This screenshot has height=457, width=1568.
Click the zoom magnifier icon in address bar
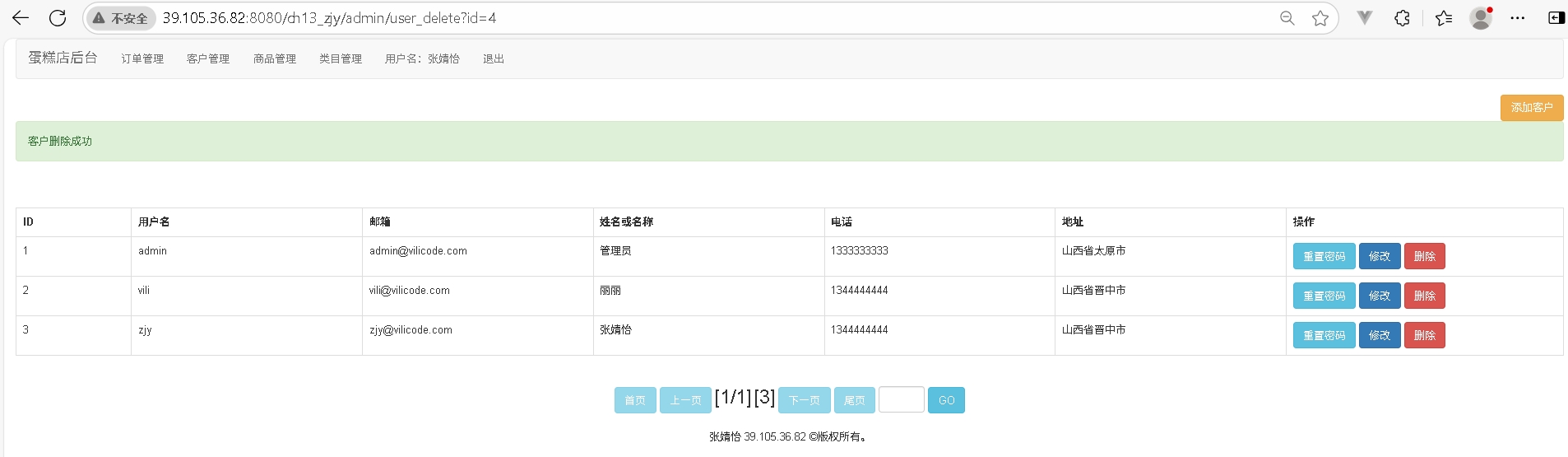coord(1287,18)
